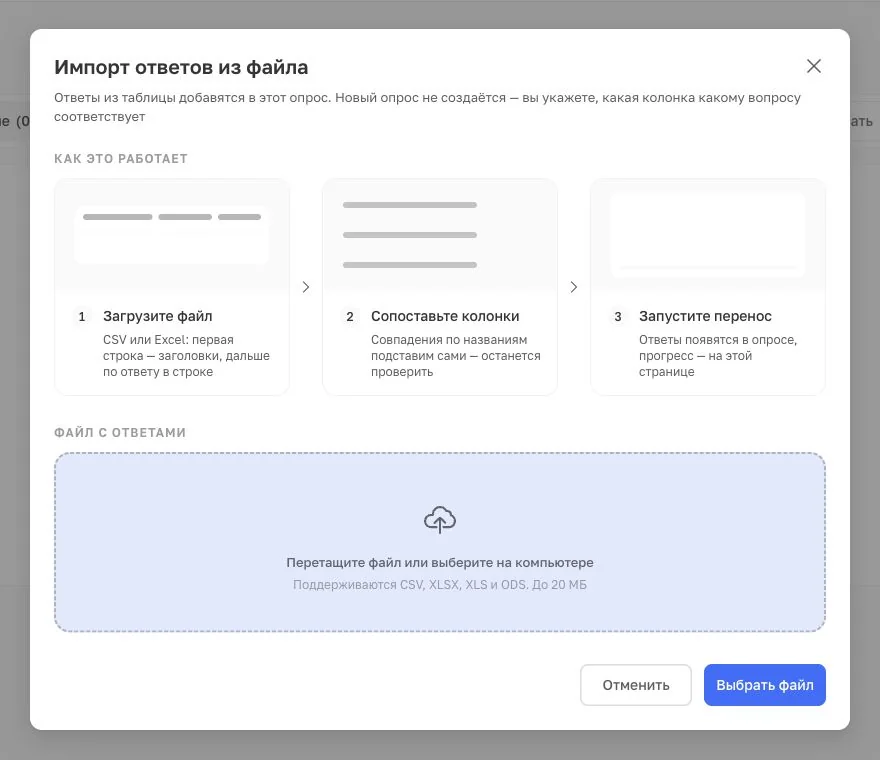This screenshot has width=880, height=760.
Task: Close the import answers dialog
Action: pos(814,66)
